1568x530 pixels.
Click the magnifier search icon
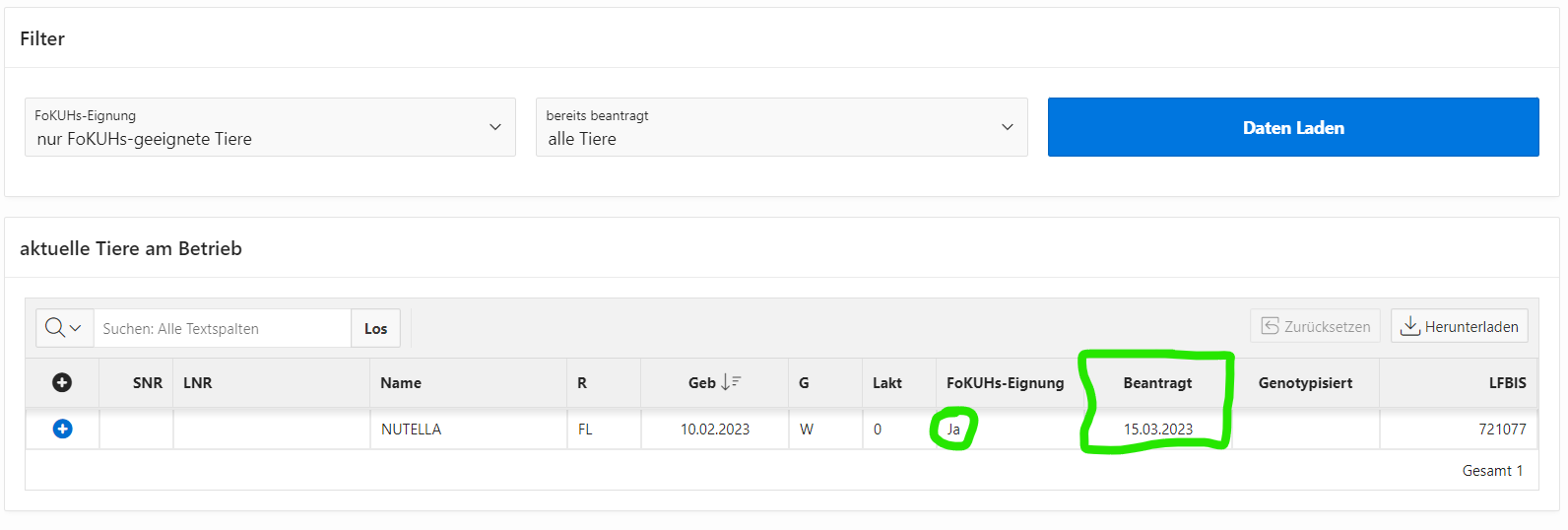(55, 328)
